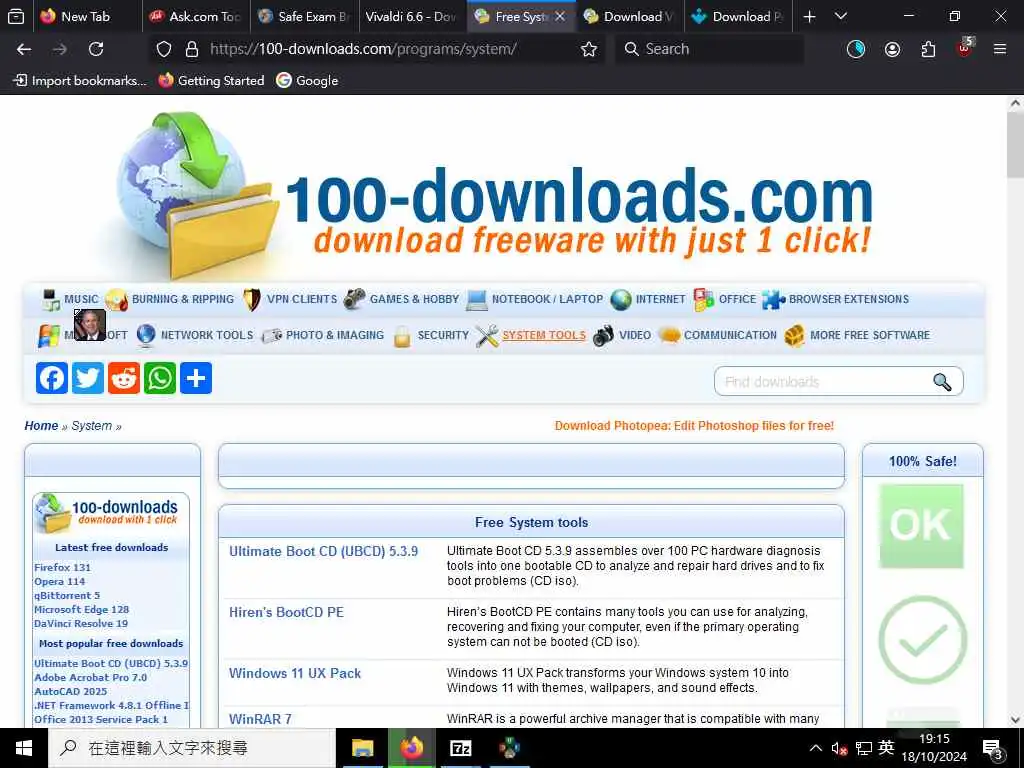Viewport: 1024px width, 768px height.
Task: Open Windows 11 UX Pack download page
Action: click(x=295, y=673)
